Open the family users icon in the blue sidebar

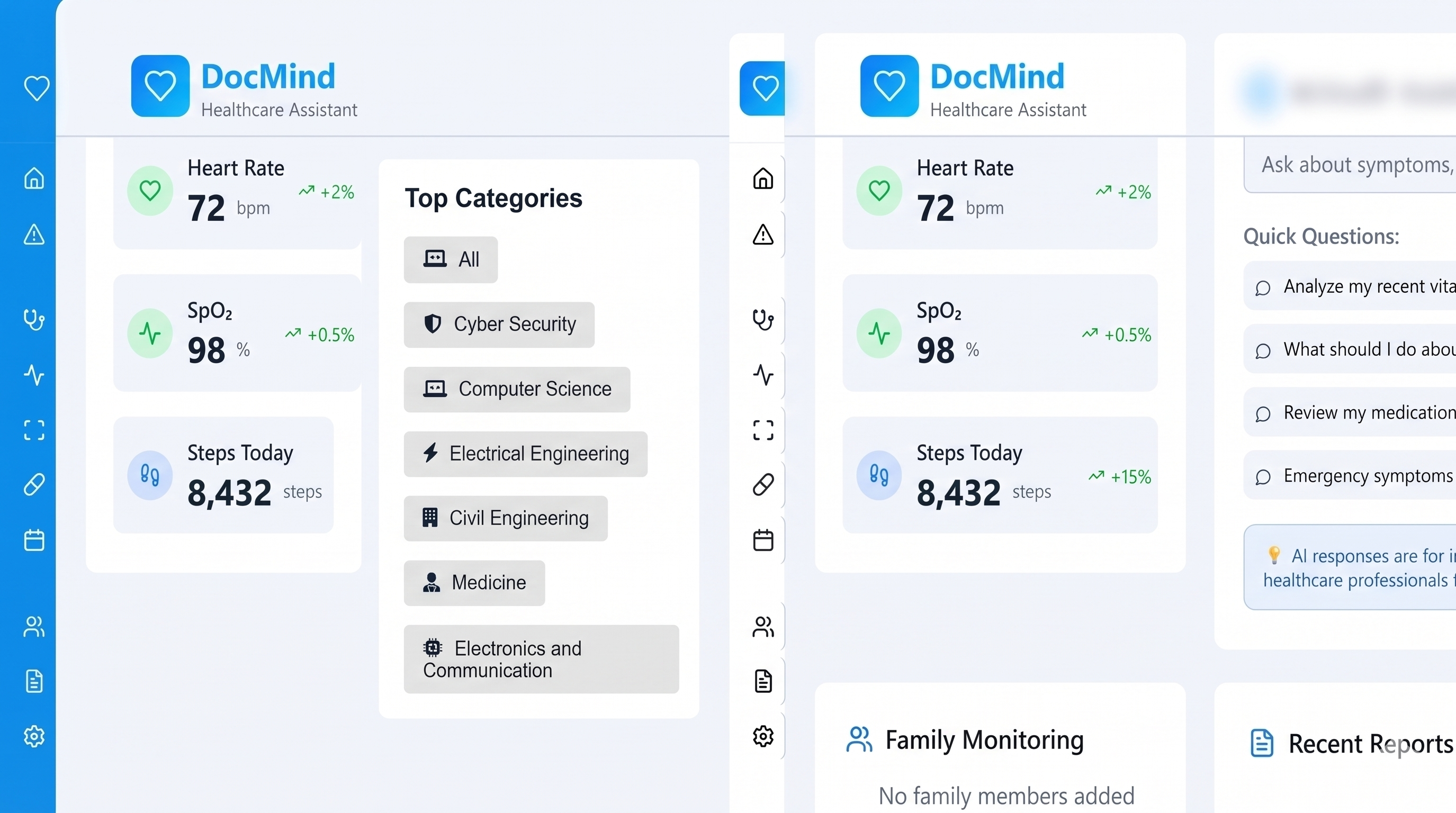(x=34, y=626)
